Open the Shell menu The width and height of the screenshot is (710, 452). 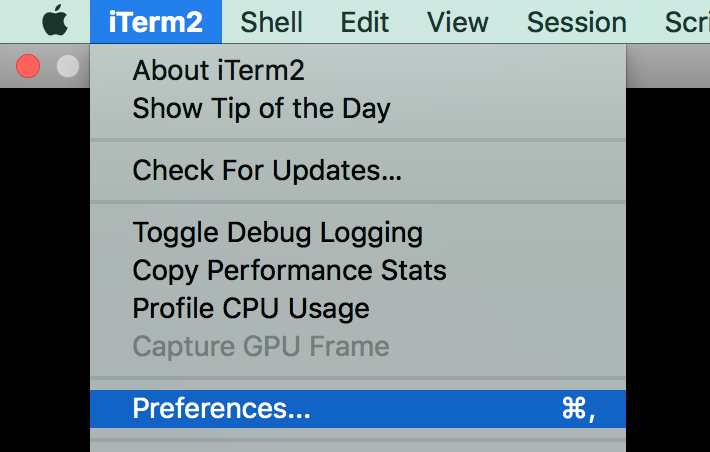click(x=271, y=22)
